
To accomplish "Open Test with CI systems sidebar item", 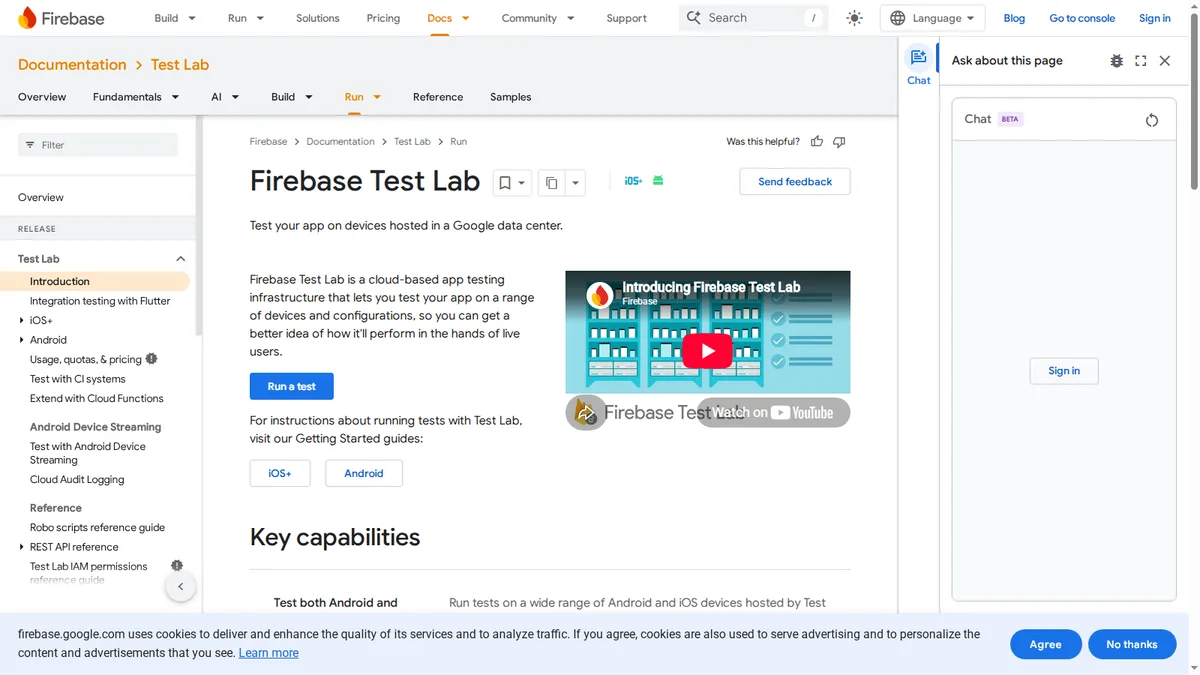I will click(78, 379).
